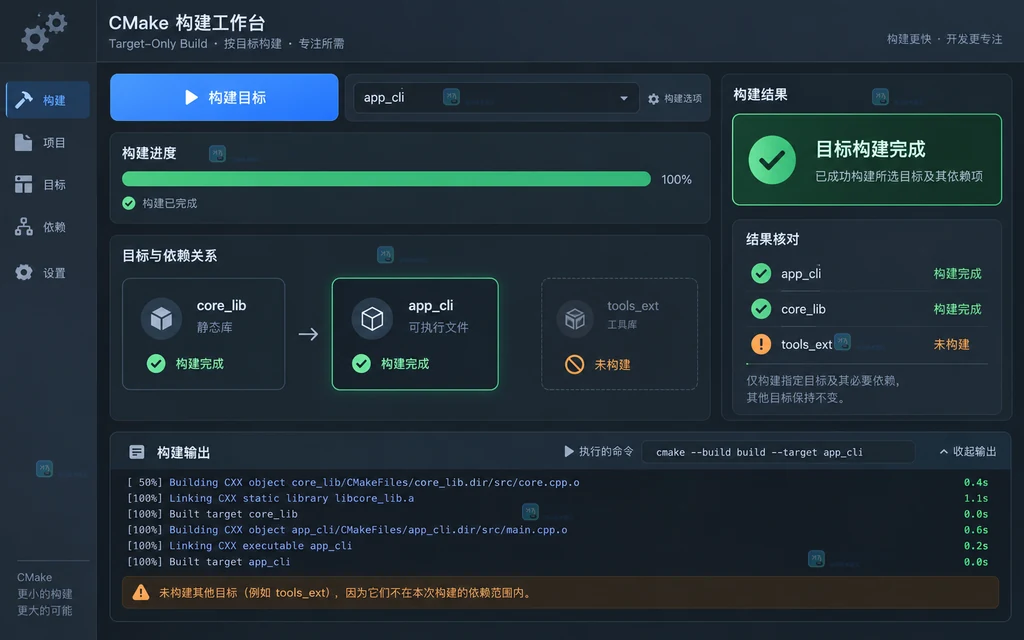Screen dimensions: 1024x640
Task: Click the gears app logo
Action: click(44, 31)
